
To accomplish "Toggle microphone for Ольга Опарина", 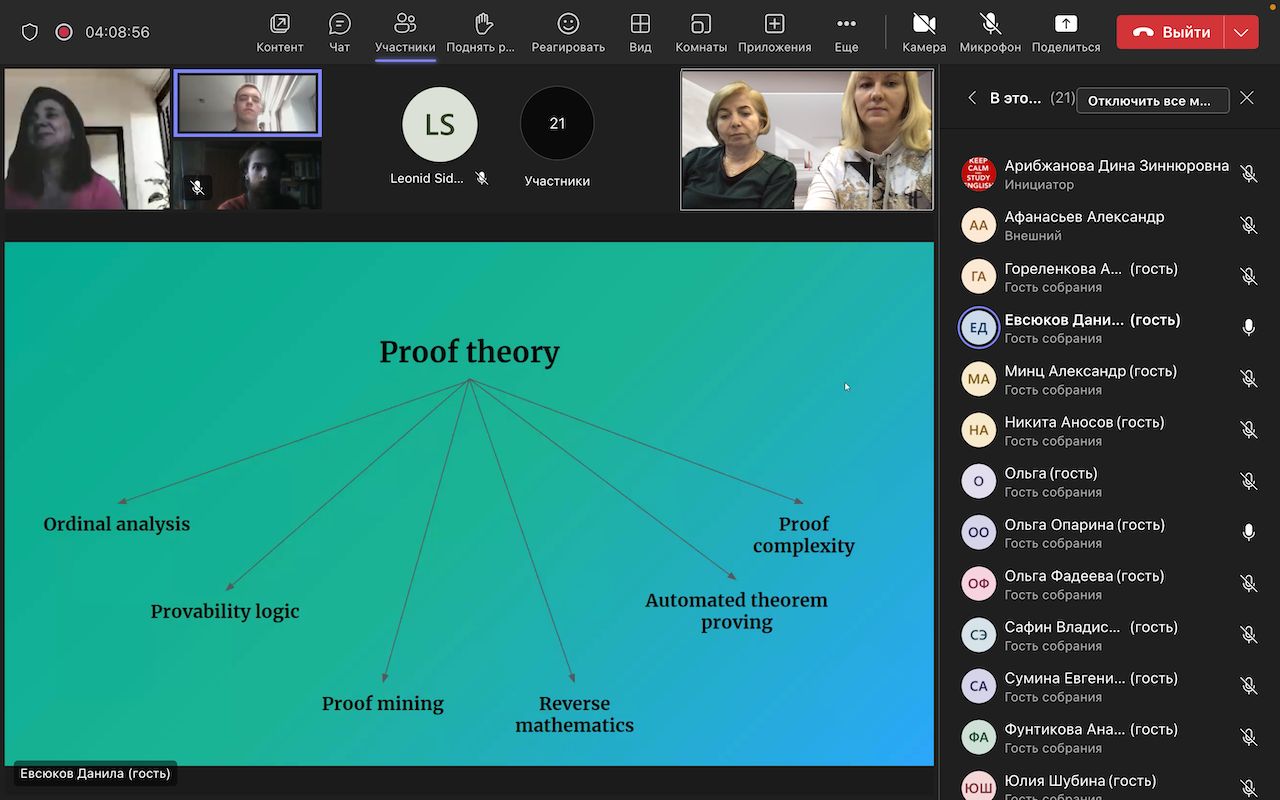I will pos(1248,533).
